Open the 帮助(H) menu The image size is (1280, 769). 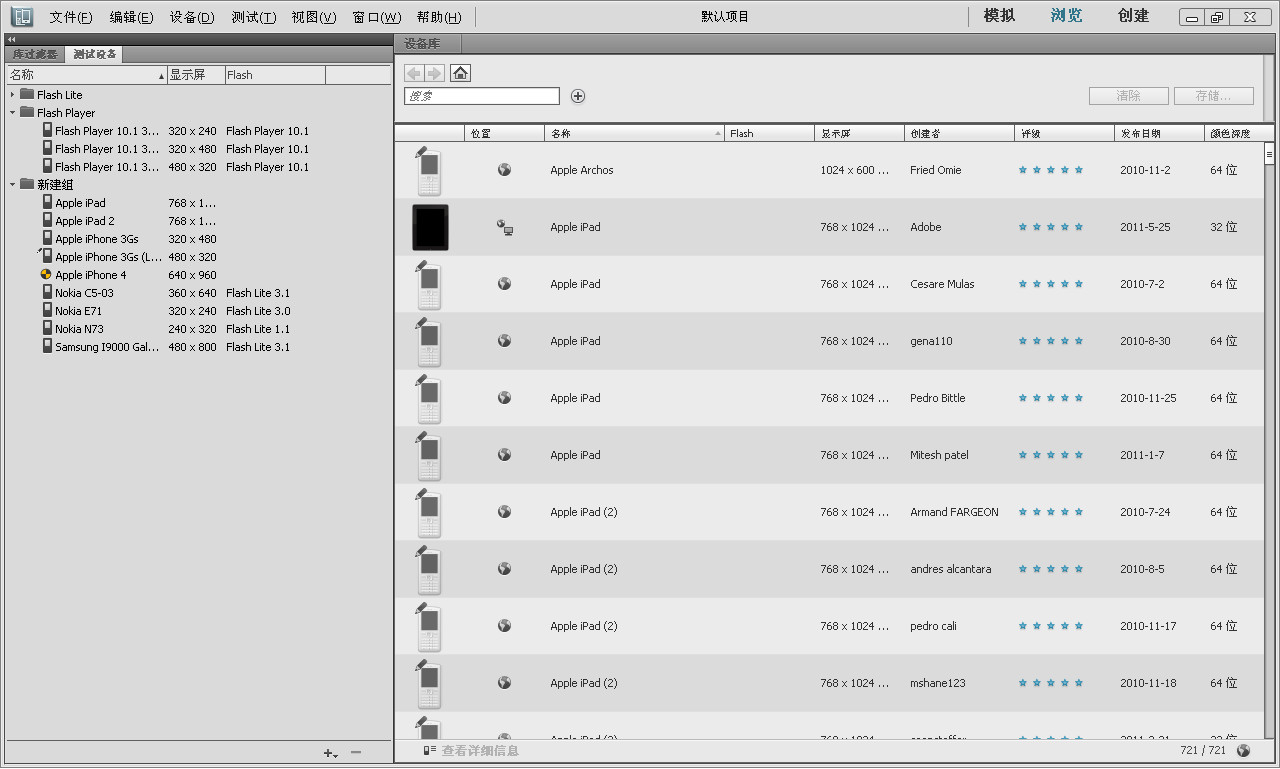pyautogui.click(x=439, y=17)
